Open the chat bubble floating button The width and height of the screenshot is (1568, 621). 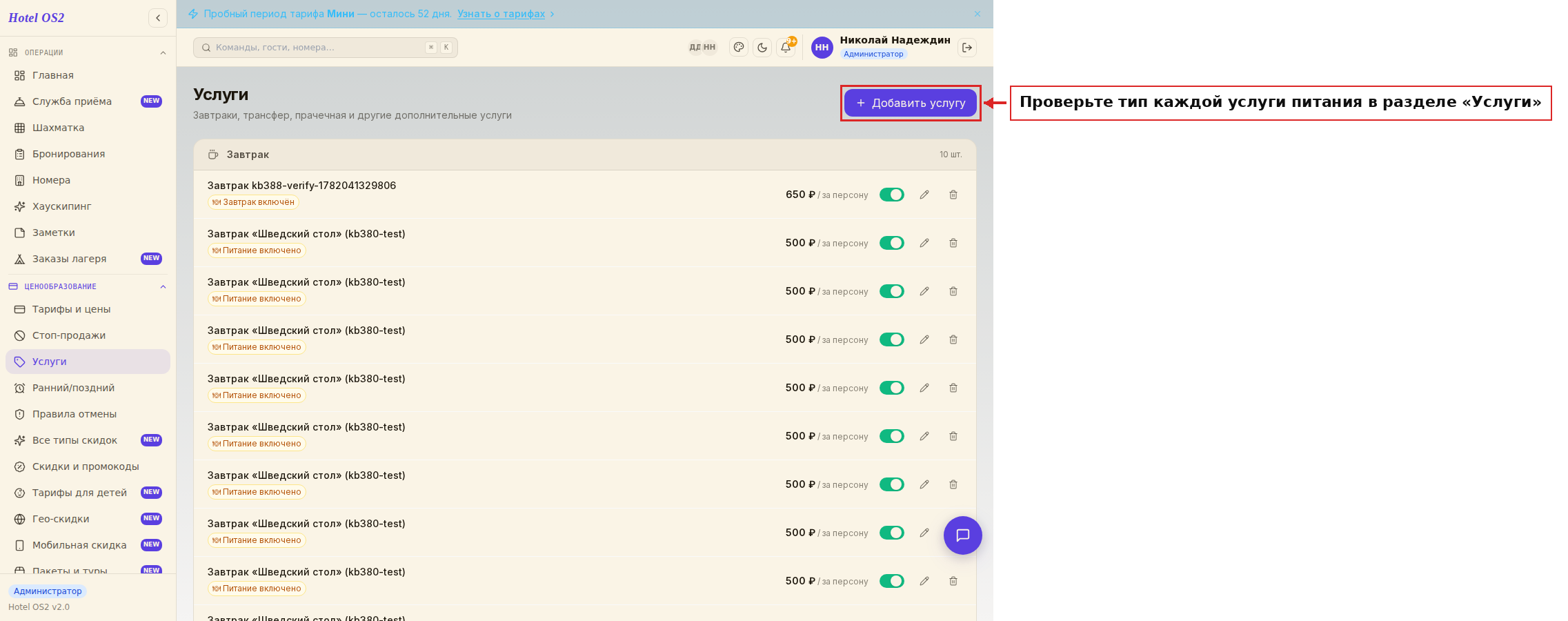coord(963,535)
